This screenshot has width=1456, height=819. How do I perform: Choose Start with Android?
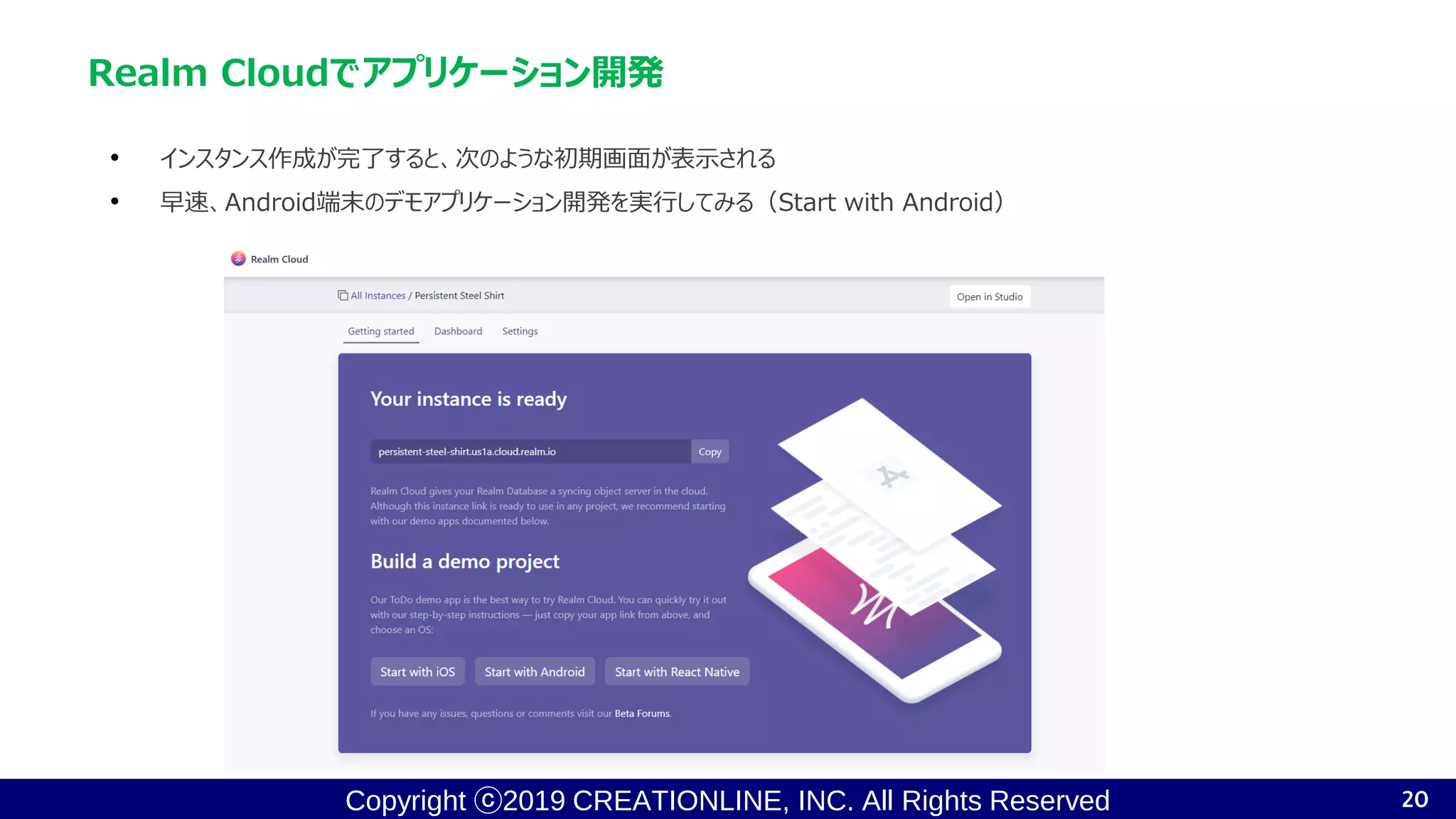(535, 672)
